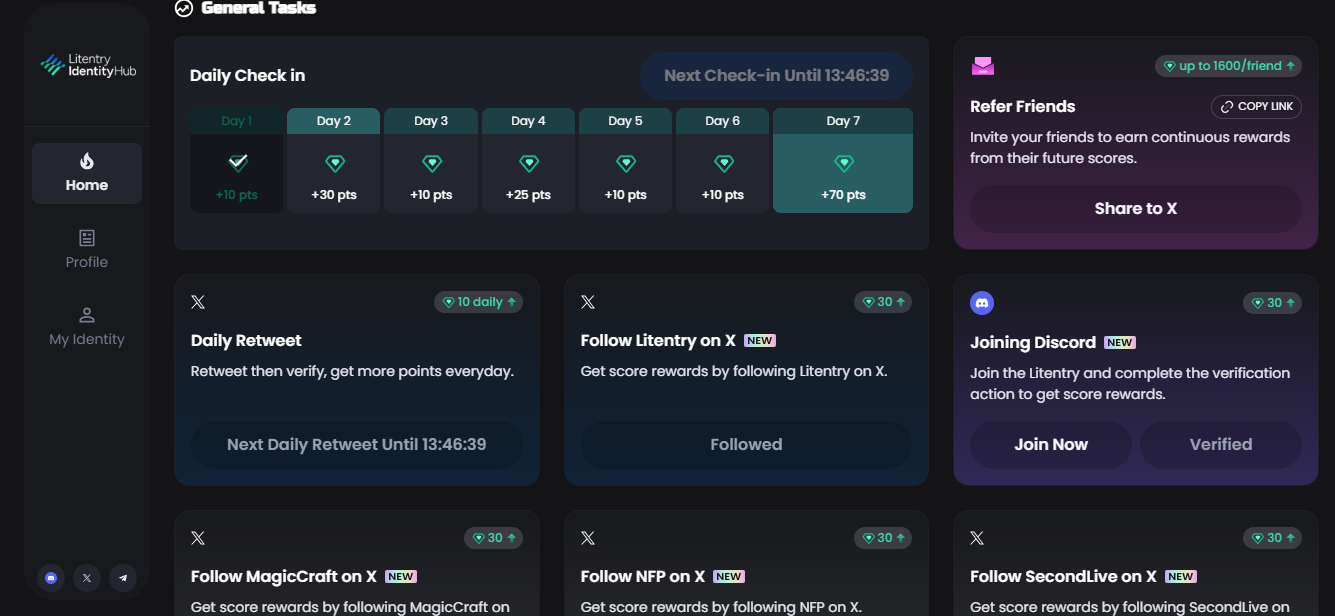Click 30 points badge on Joining Discord card

pos(1272,302)
